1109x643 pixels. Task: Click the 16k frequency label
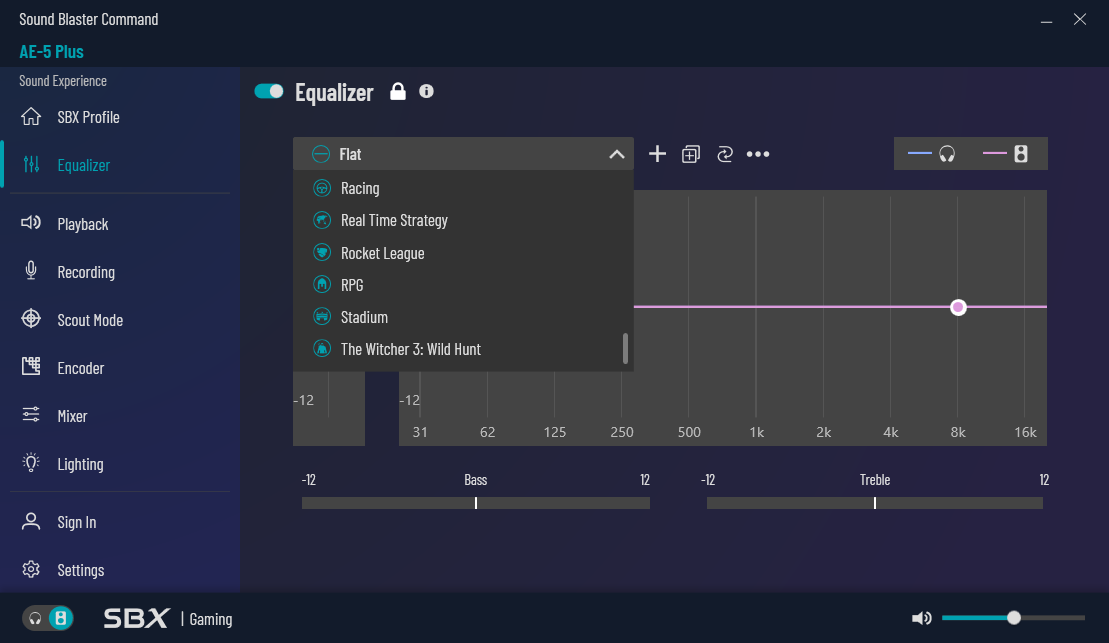[1026, 432]
